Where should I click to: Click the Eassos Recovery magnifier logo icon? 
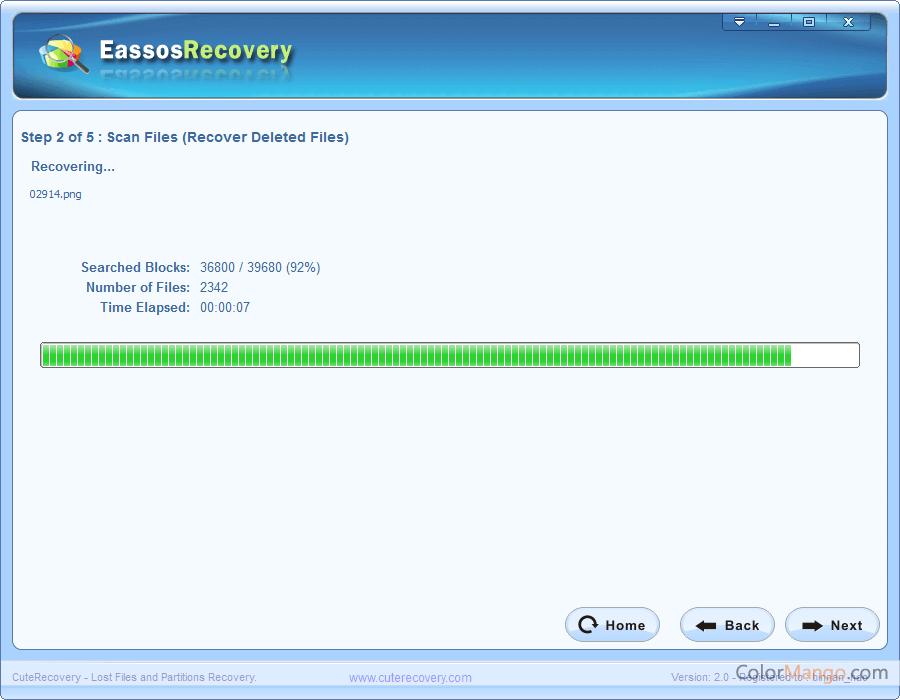(60, 52)
